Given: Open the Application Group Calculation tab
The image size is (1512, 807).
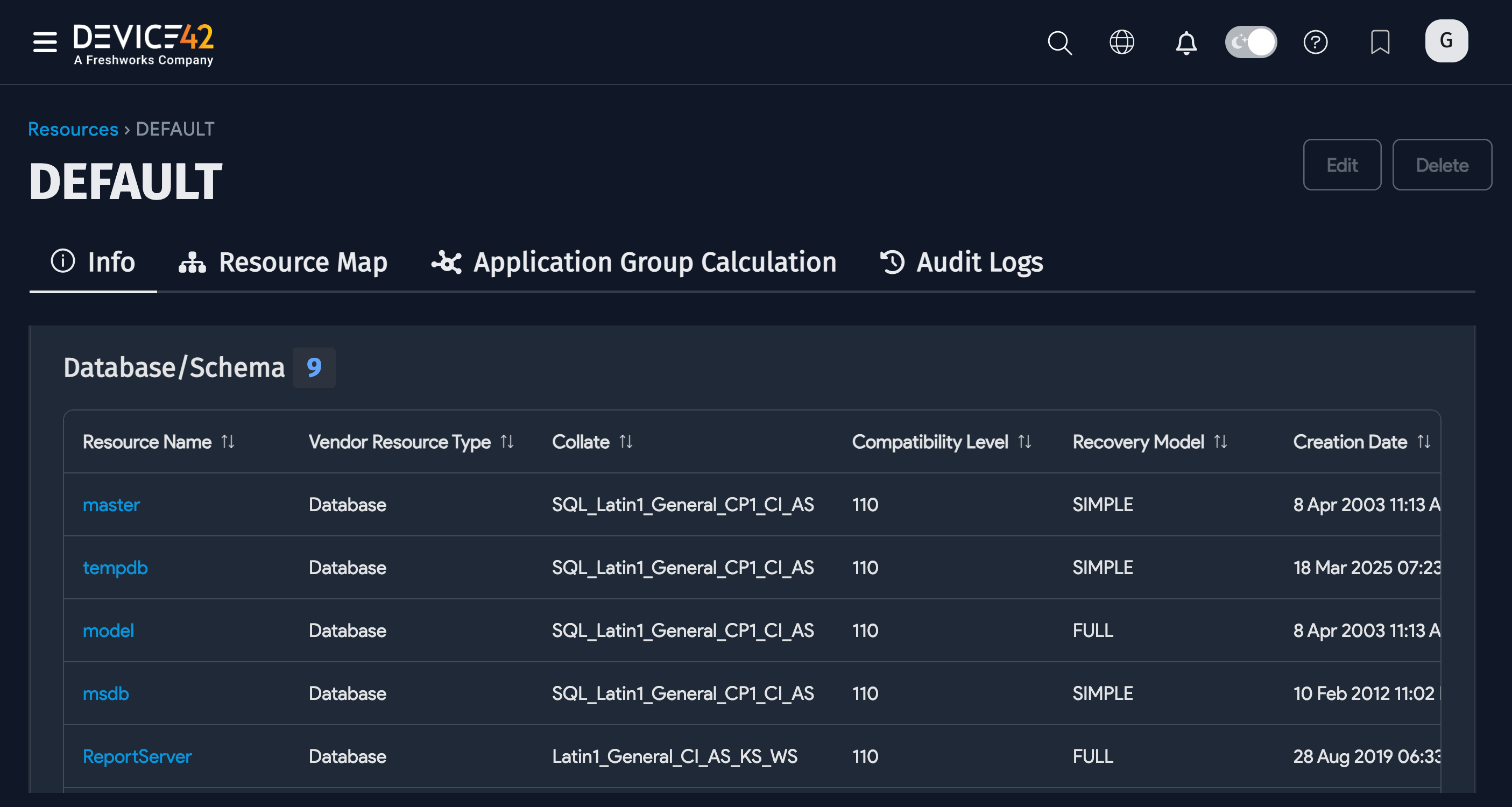Looking at the screenshot, I should (x=634, y=263).
